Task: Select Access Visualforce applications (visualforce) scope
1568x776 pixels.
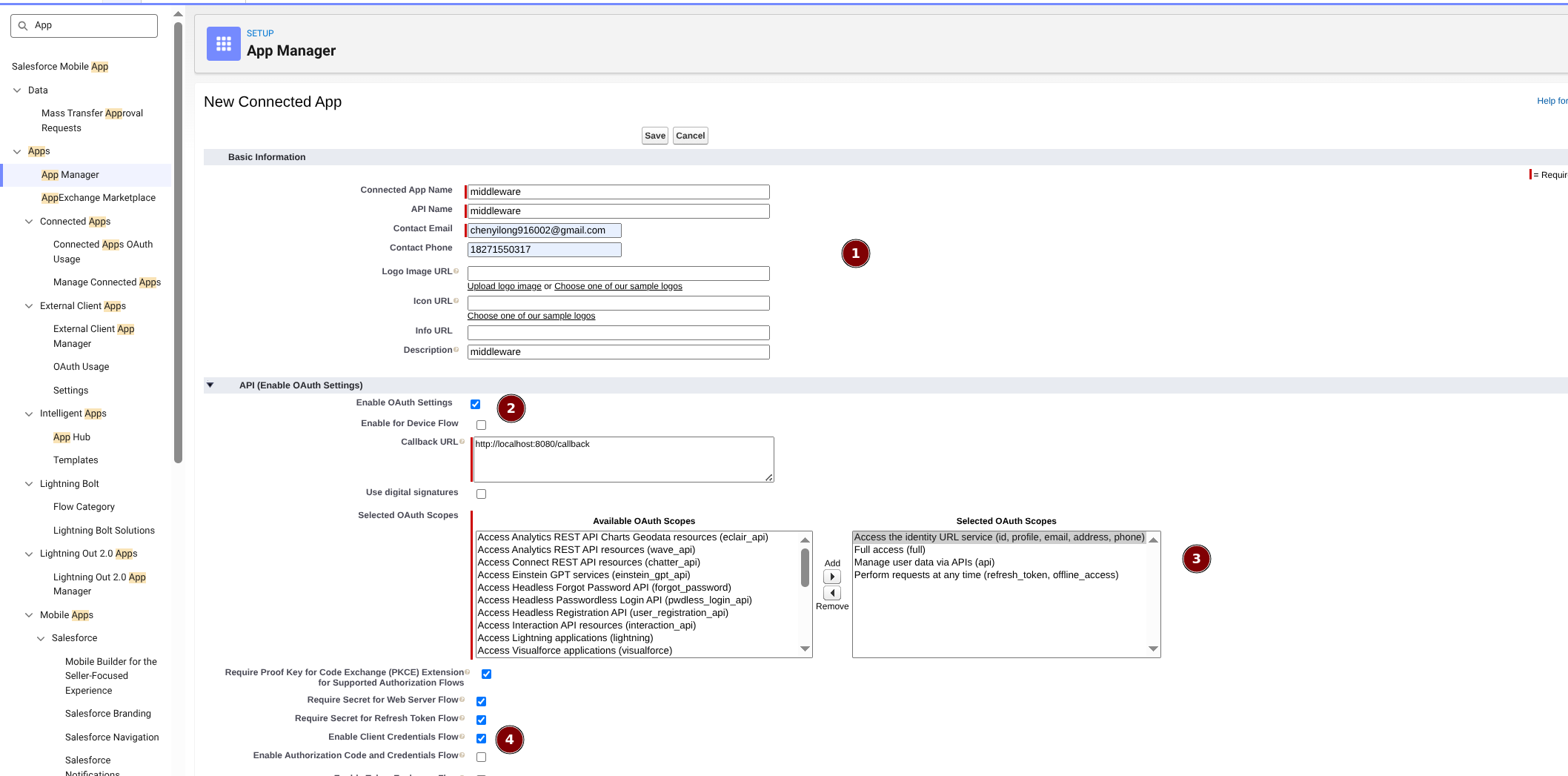Action: click(575, 651)
